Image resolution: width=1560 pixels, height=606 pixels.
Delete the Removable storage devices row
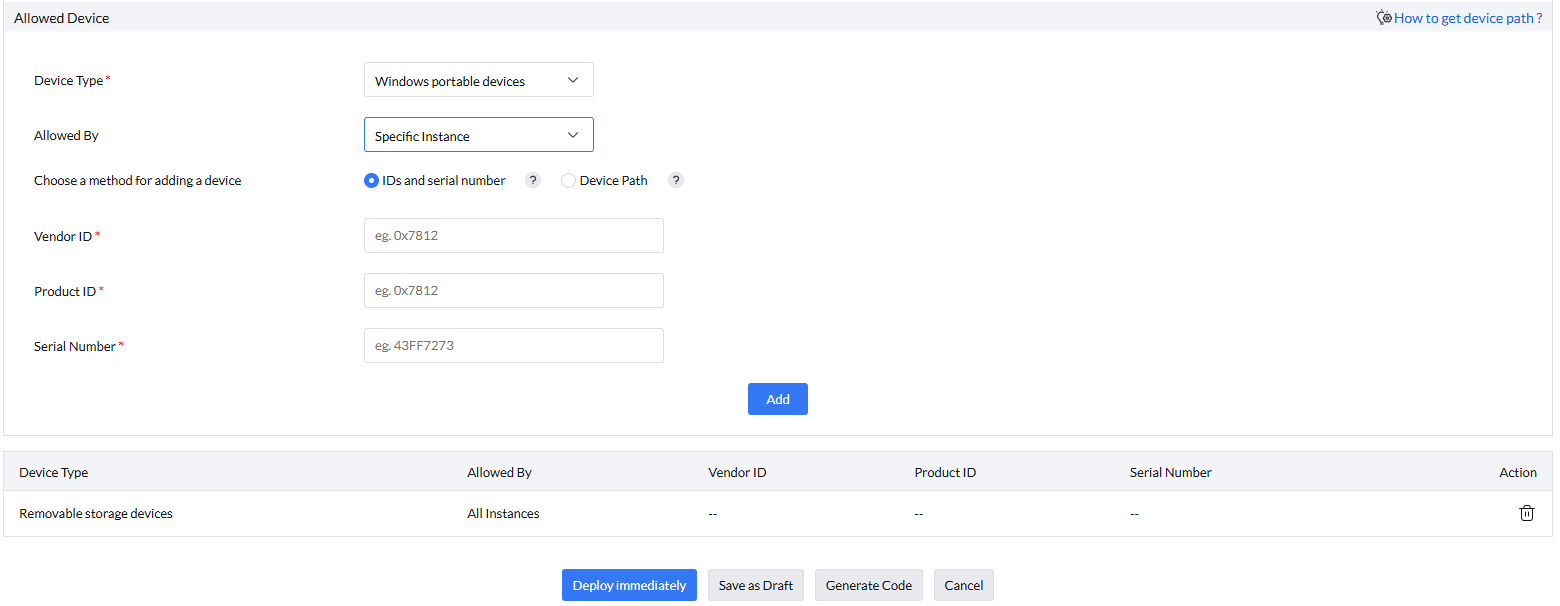pos(1526,513)
